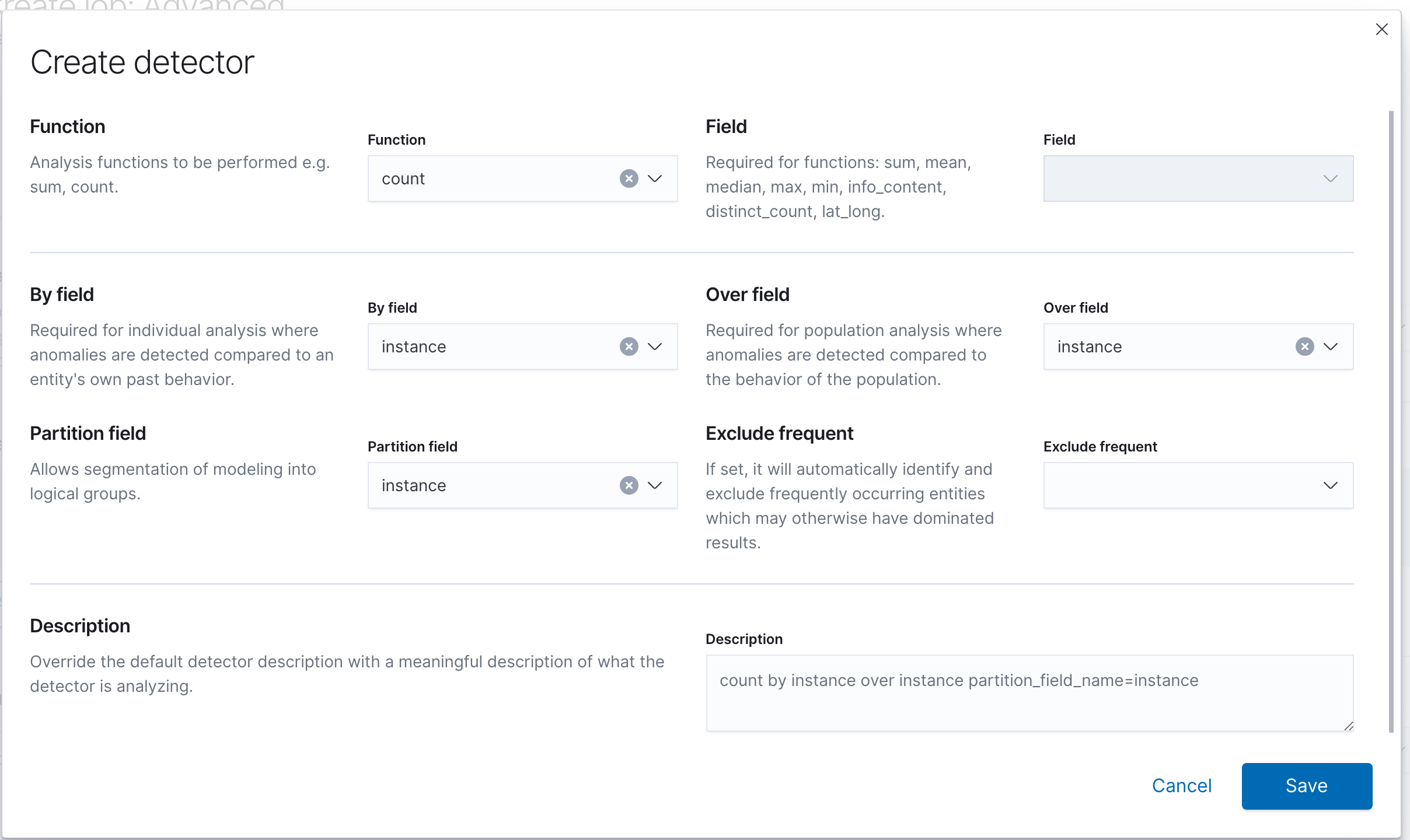This screenshot has width=1410, height=840.
Task: Clear the "instance" Over field value
Action: [x=1304, y=346]
